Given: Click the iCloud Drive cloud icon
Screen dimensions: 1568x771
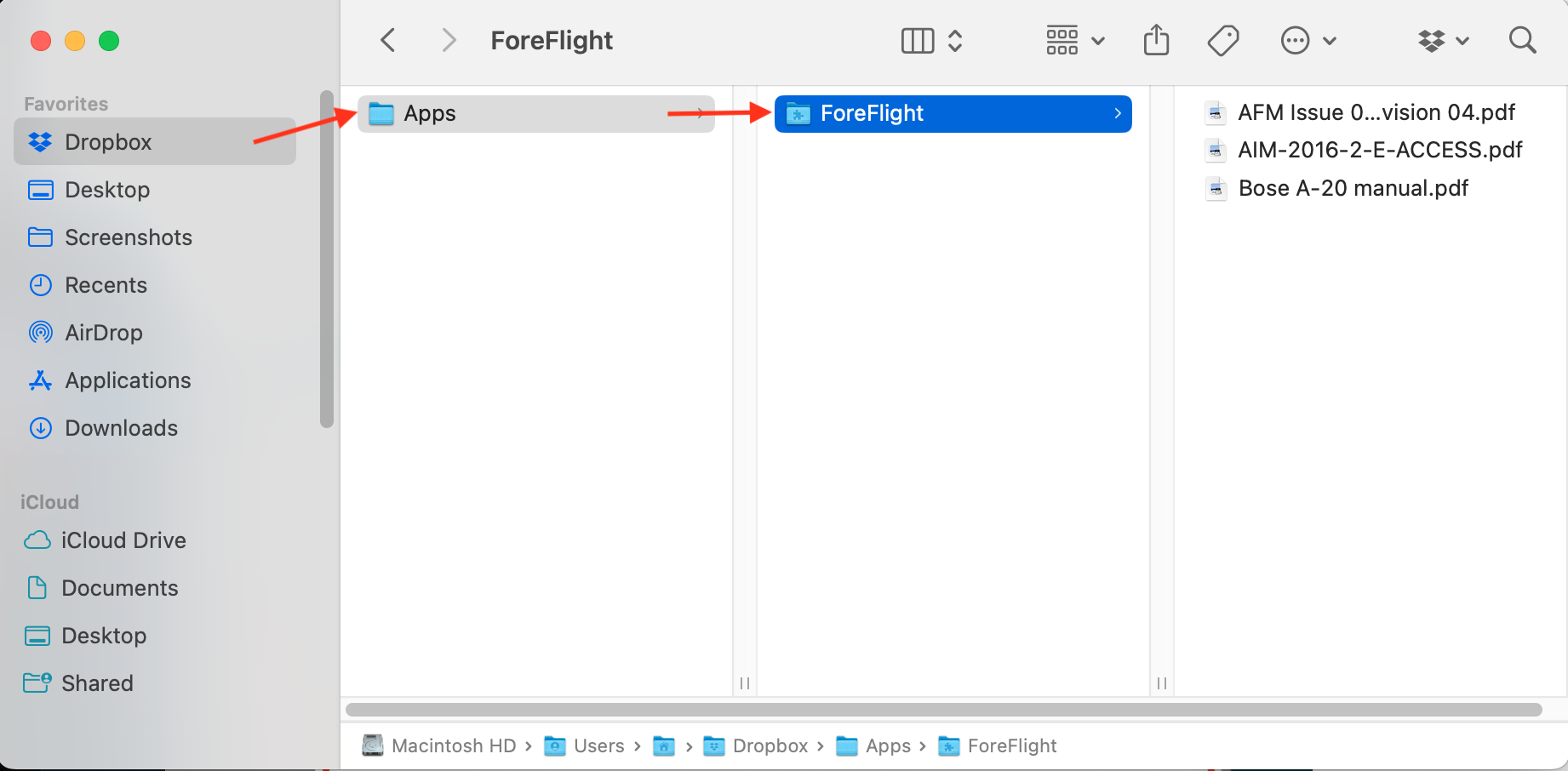Looking at the screenshot, I should 37,540.
